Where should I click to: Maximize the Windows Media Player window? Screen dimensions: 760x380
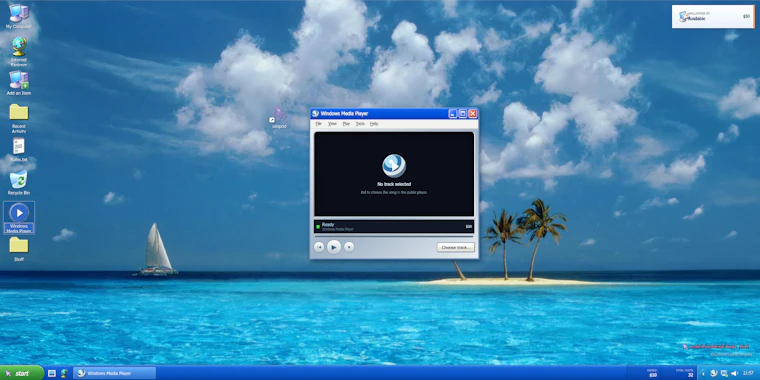(462, 113)
